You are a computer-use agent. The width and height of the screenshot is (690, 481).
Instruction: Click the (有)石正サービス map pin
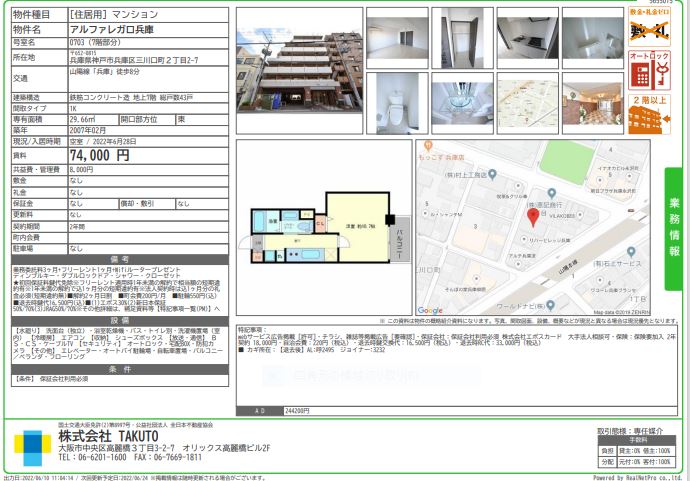pos(631,252)
